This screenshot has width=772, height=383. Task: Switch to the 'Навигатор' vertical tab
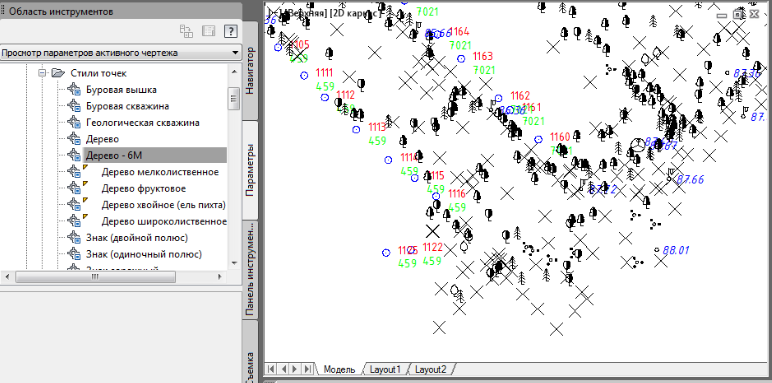250,70
